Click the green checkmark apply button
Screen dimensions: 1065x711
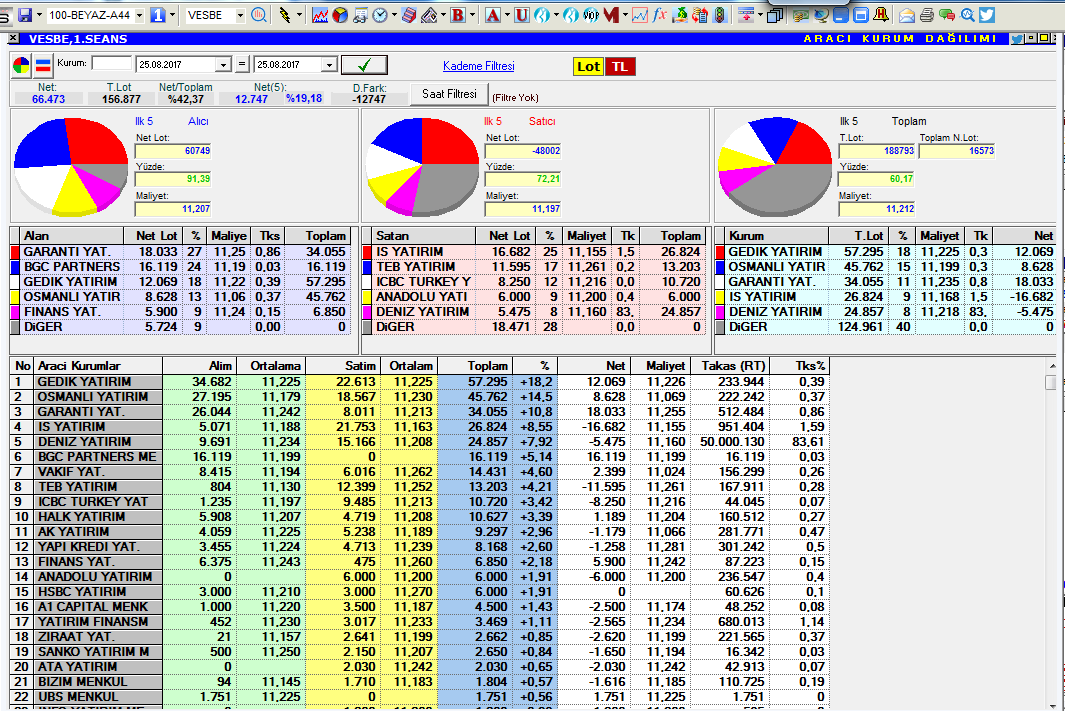tap(364, 65)
